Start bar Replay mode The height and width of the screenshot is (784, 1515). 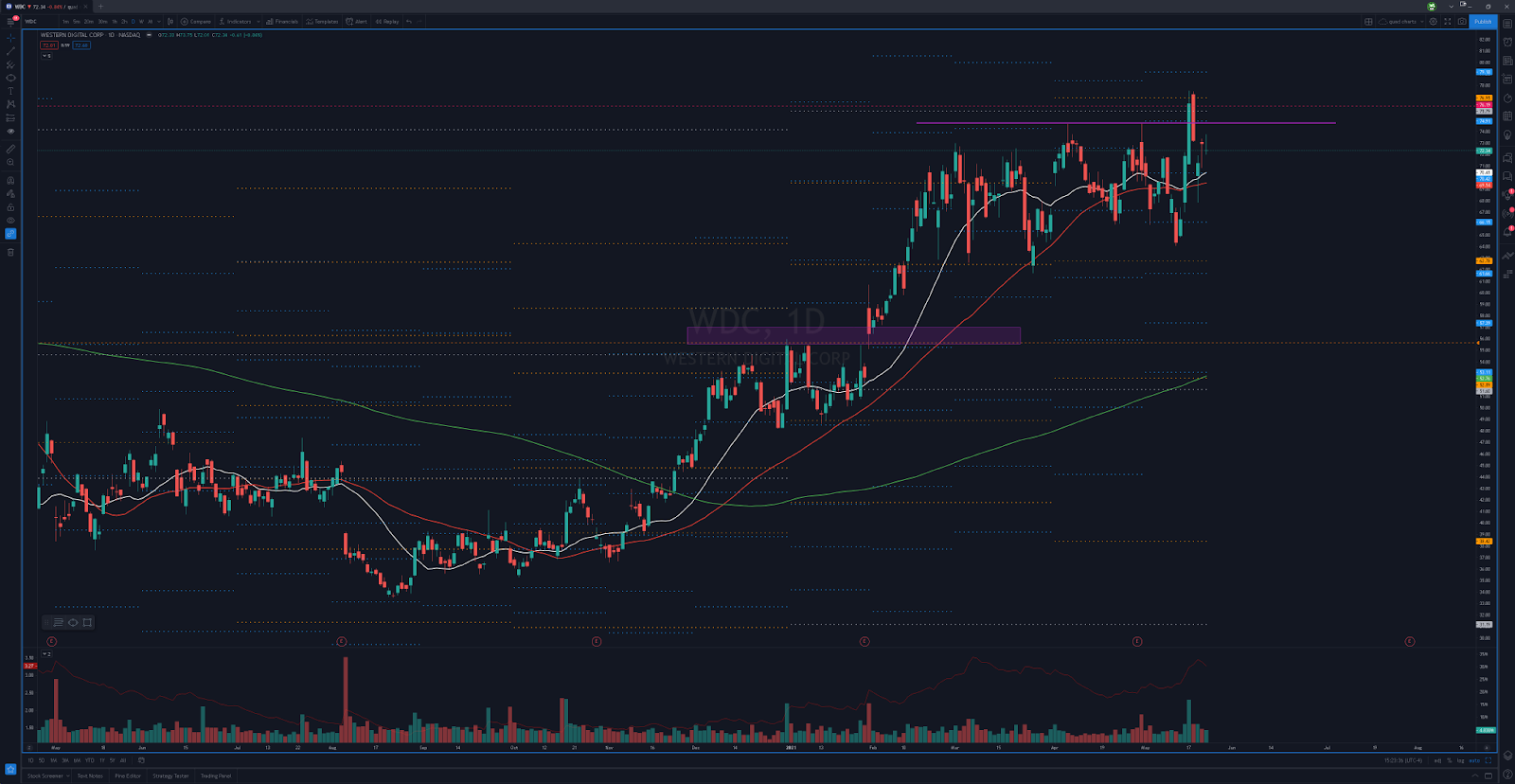coord(387,22)
